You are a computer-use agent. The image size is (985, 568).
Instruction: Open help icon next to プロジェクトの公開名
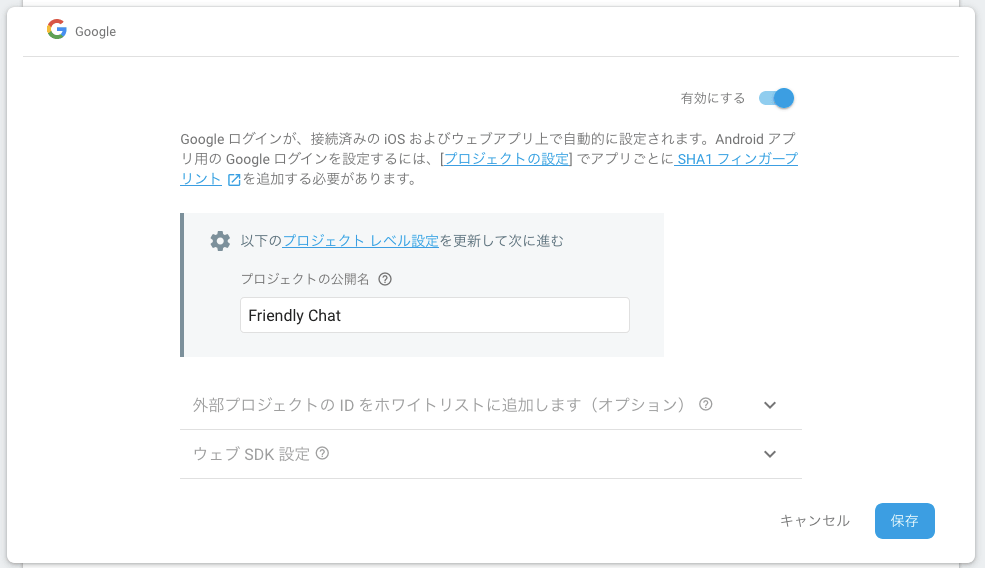pos(385,279)
